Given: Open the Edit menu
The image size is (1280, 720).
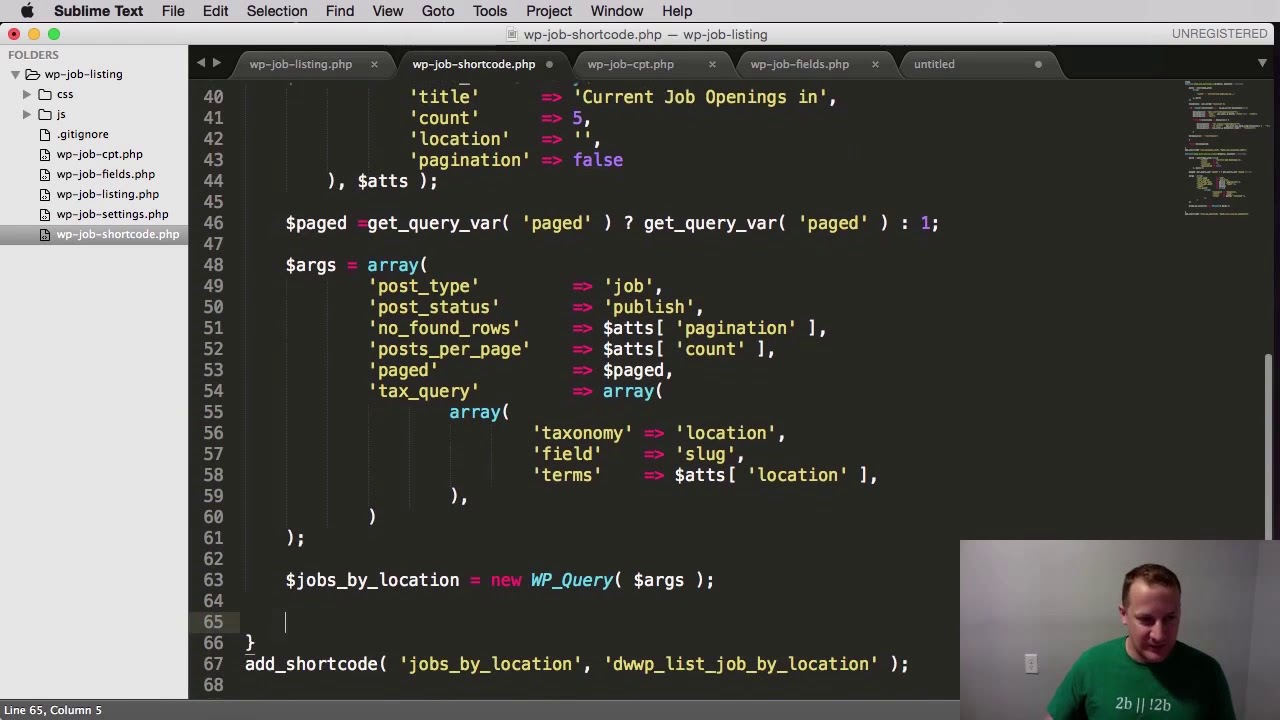Looking at the screenshot, I should (215, 11).
